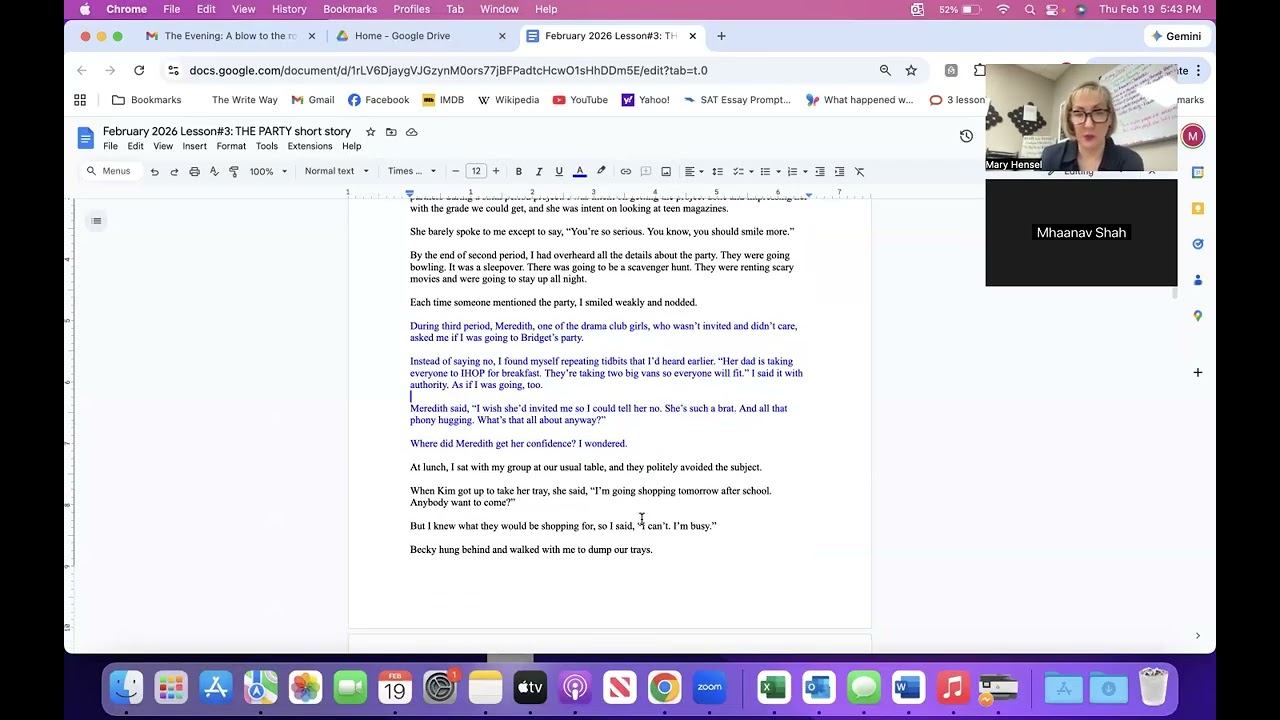Screen dimensions: 1280x720
Task: Open the Docs home icon
Action: pyautogui.click(x=86, y=138)
